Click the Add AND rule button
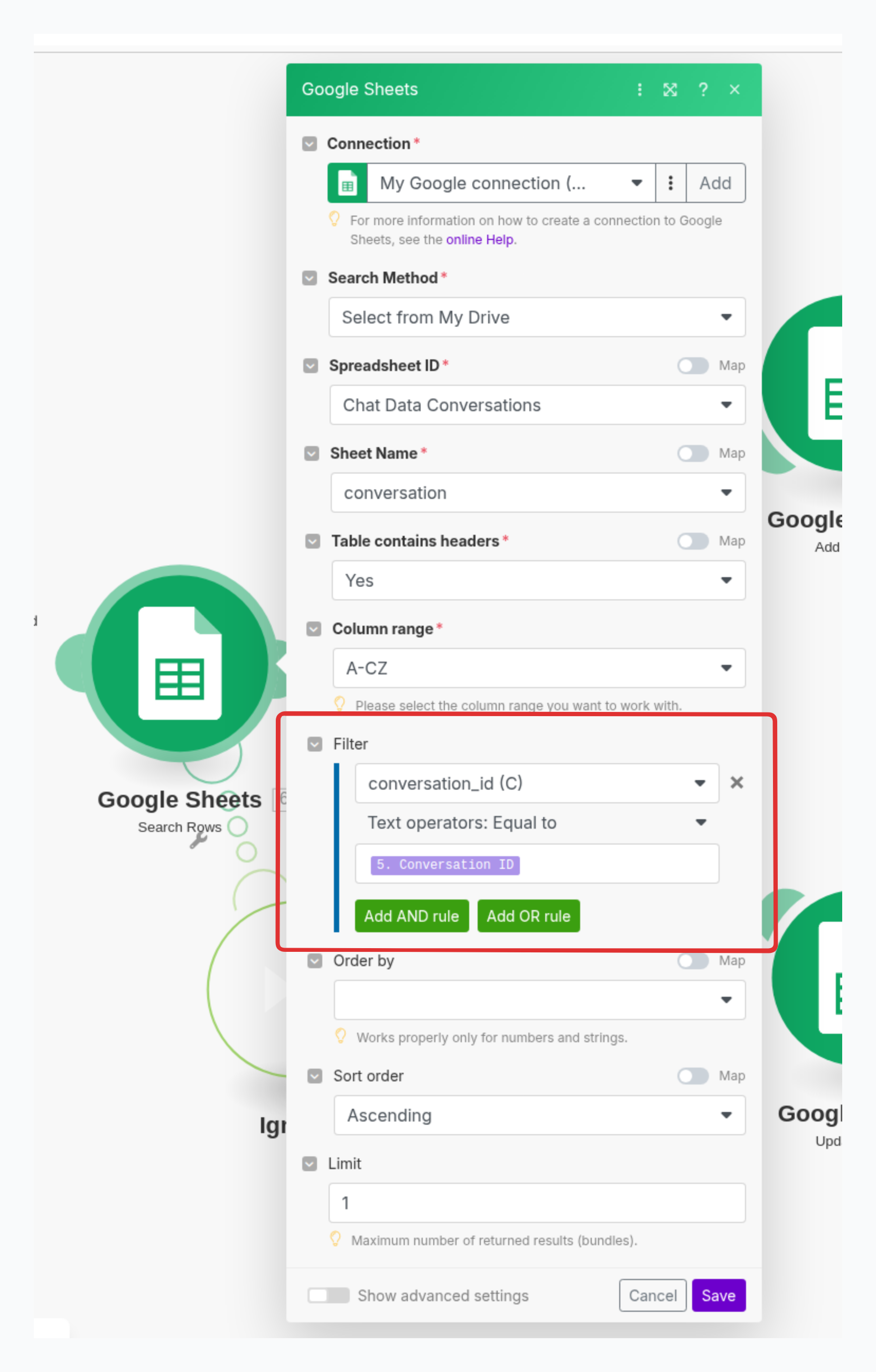 [x=412, y=916]
